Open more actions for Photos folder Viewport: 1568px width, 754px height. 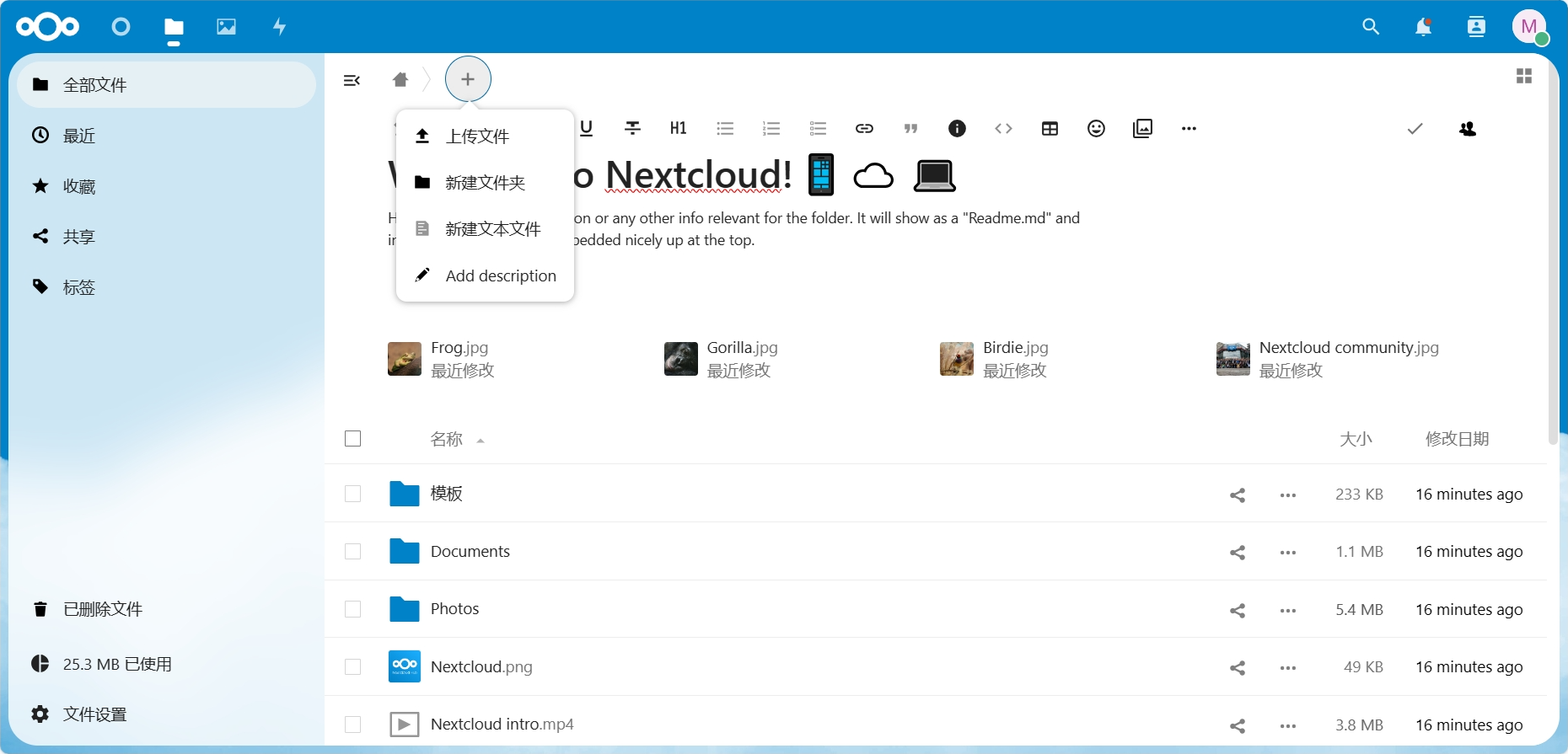(1287, 610)
